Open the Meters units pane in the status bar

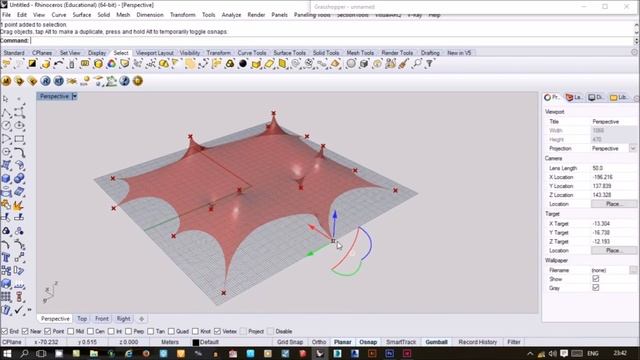(170, 342)
